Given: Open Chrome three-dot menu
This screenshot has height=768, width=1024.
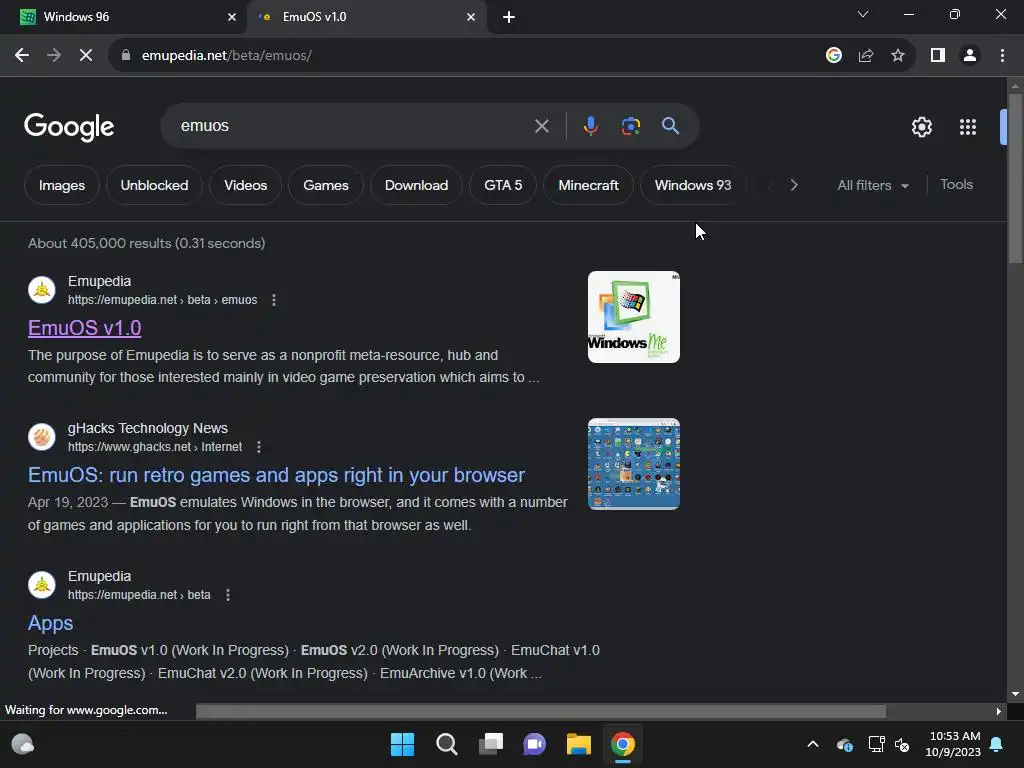Looking at the screenshot, I should coord(1002,56).
